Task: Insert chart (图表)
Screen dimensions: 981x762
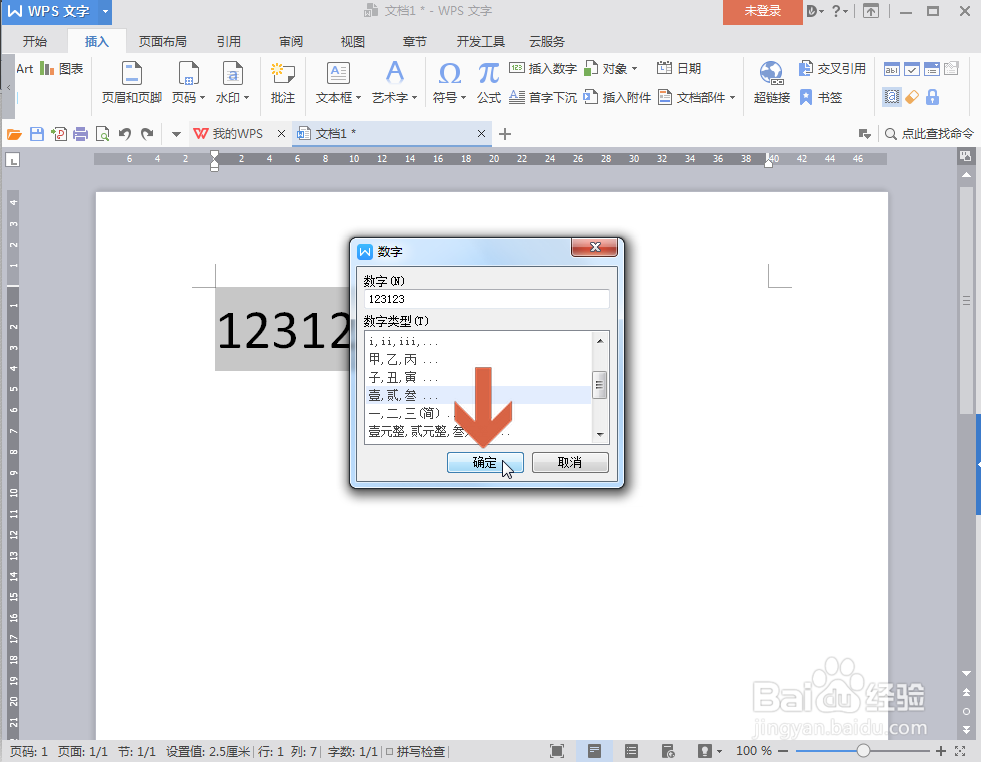Action: 61,68
